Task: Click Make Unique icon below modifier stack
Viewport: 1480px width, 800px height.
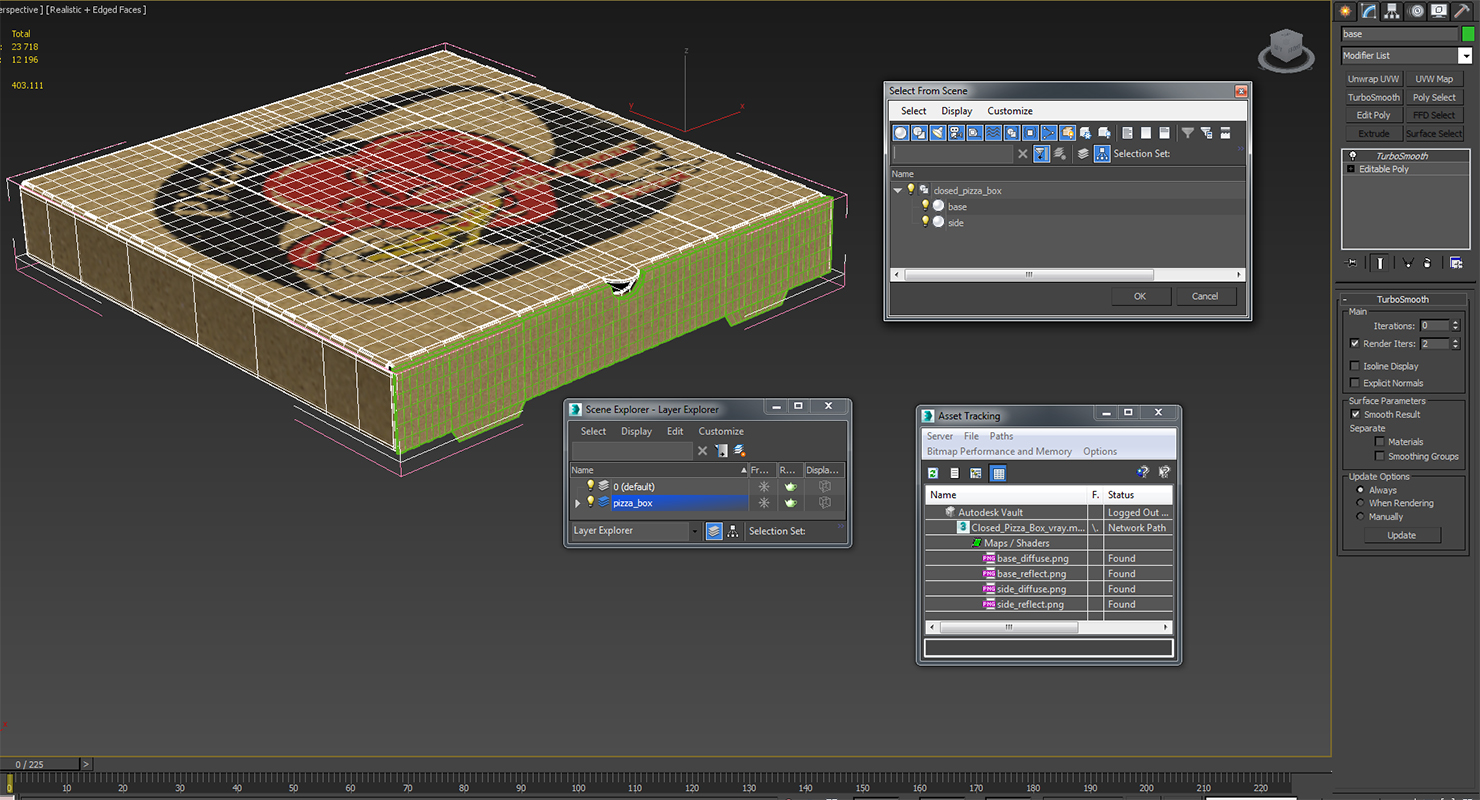Action: (x=1408, y=263)
